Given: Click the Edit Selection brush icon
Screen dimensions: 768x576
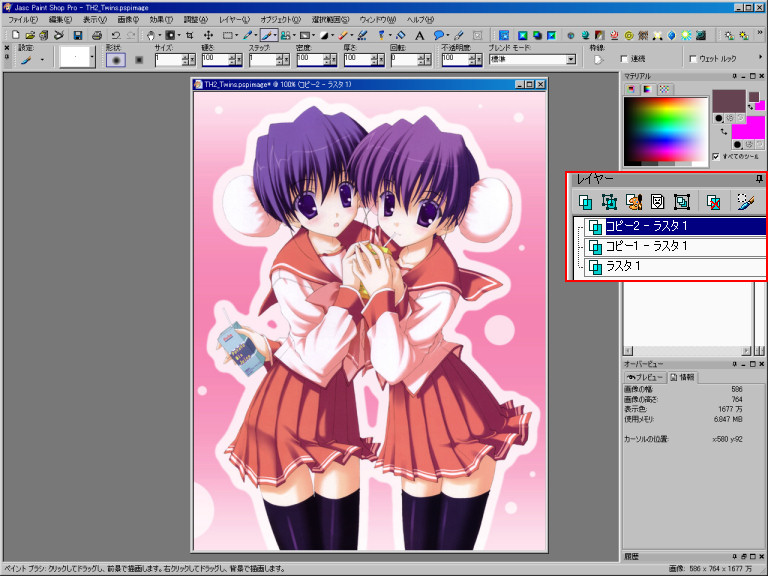Looking at the screenshot, I should [746, 202].
